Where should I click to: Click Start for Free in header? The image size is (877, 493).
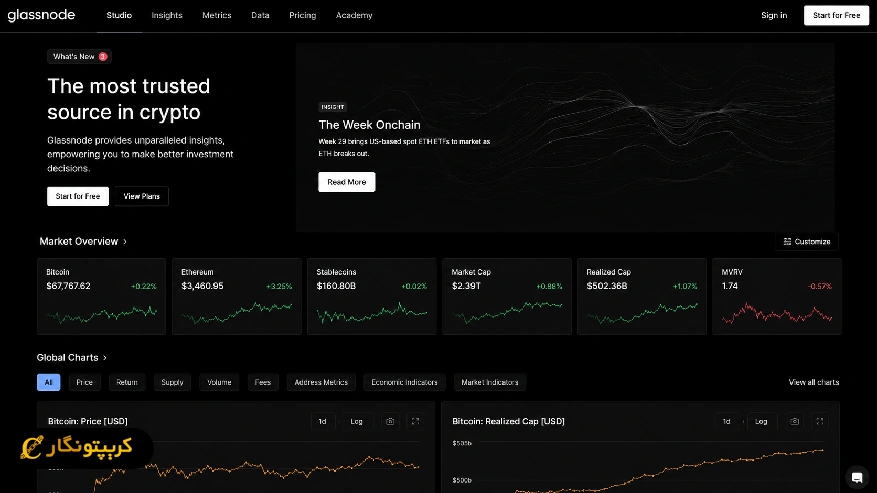[x=836, y=15]
